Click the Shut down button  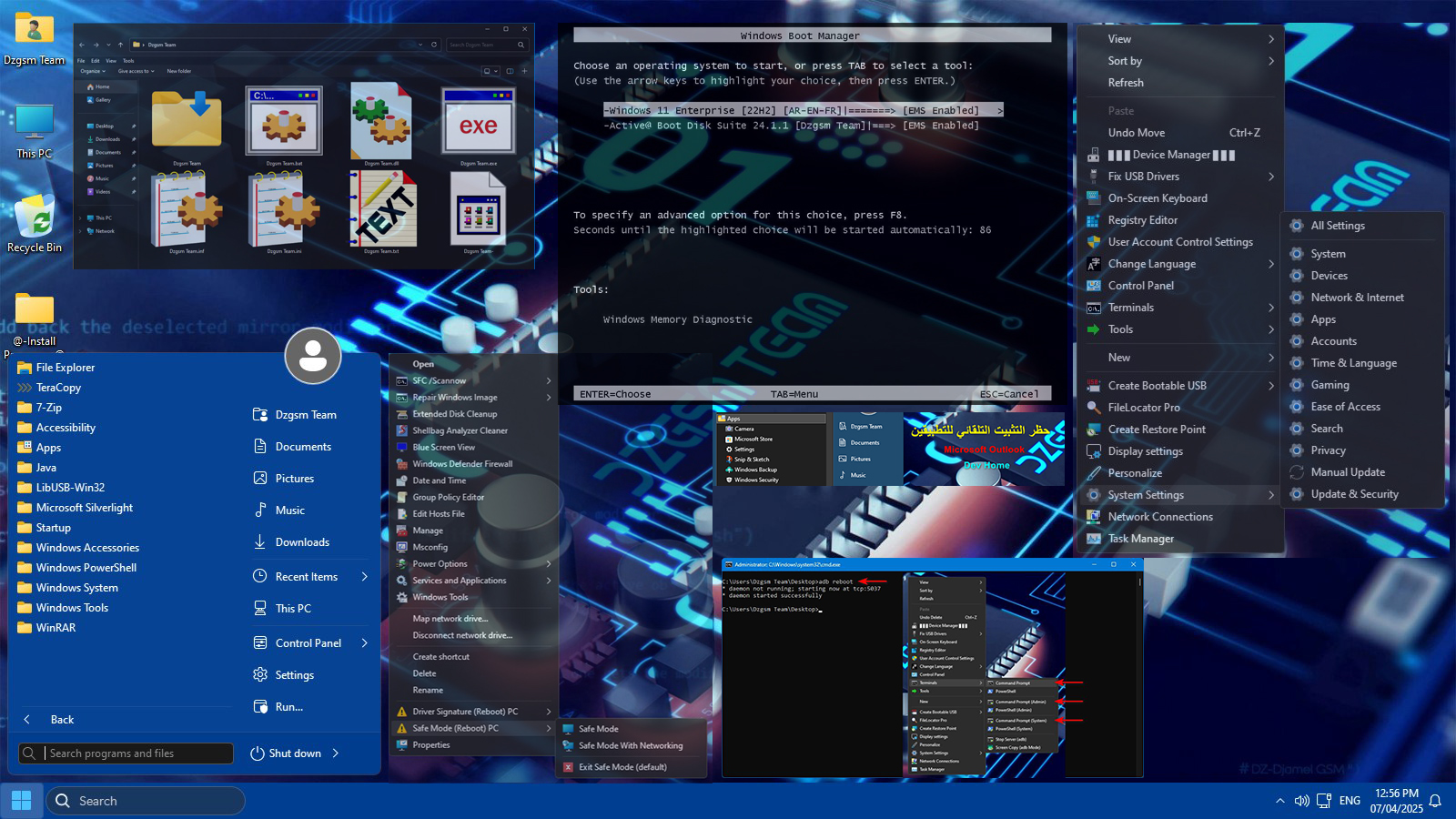coord(286,753)
